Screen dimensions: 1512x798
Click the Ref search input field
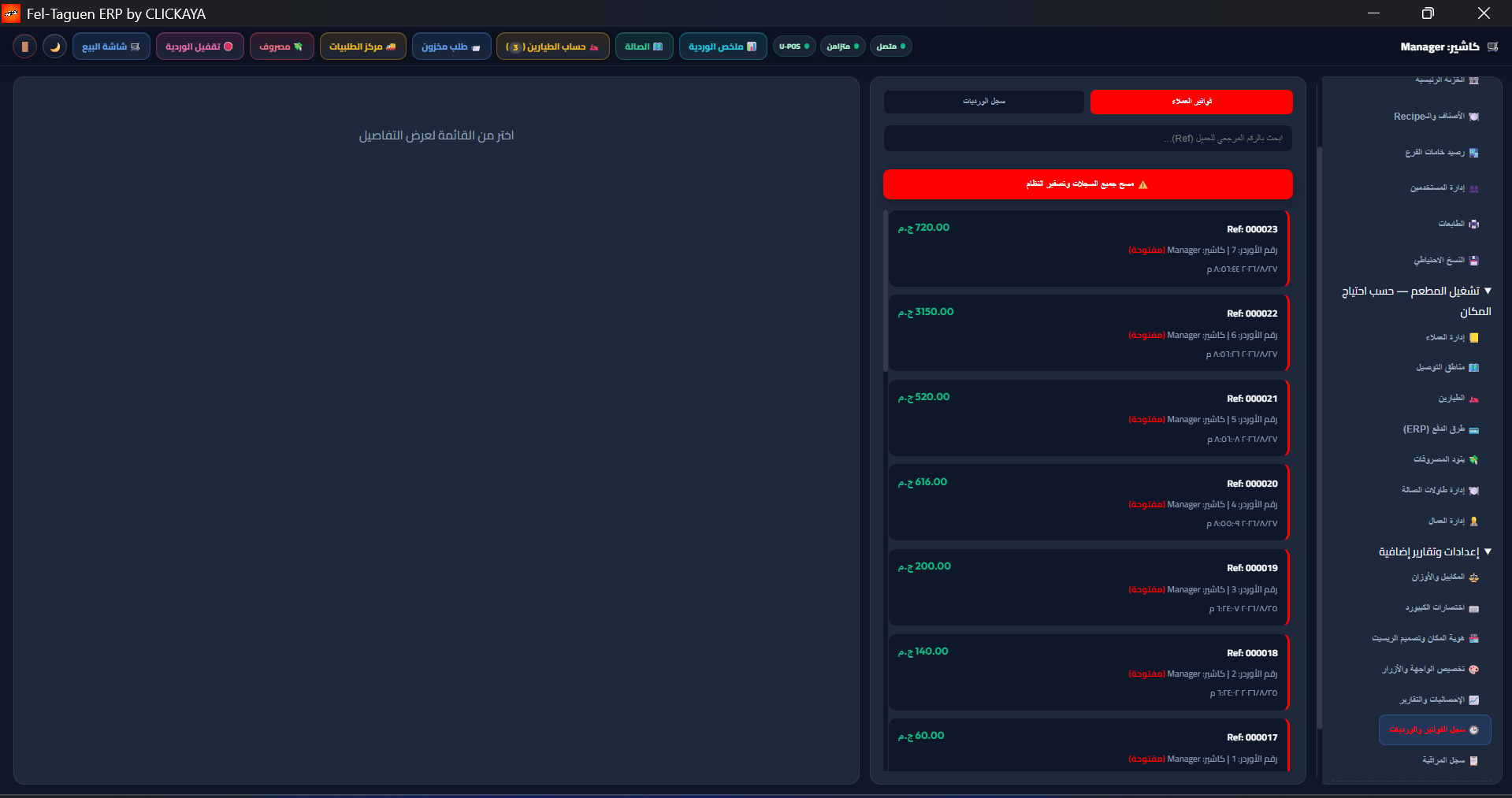(x=1087, y=138)
